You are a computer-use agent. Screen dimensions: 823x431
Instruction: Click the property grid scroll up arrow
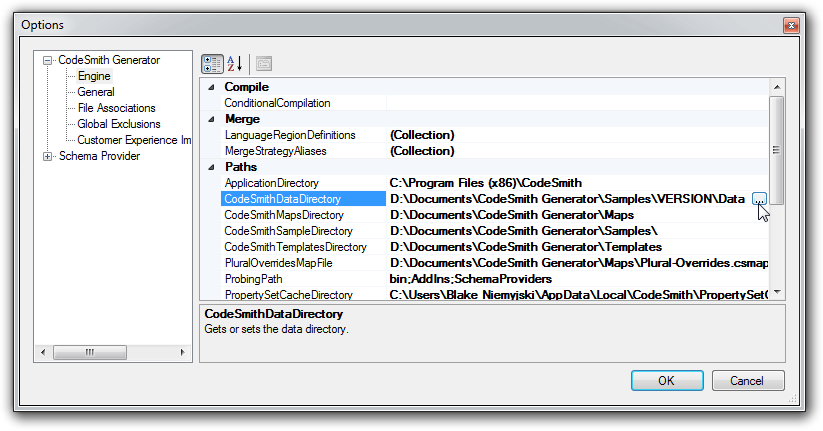pyautogui.click(x=777, y=87)
